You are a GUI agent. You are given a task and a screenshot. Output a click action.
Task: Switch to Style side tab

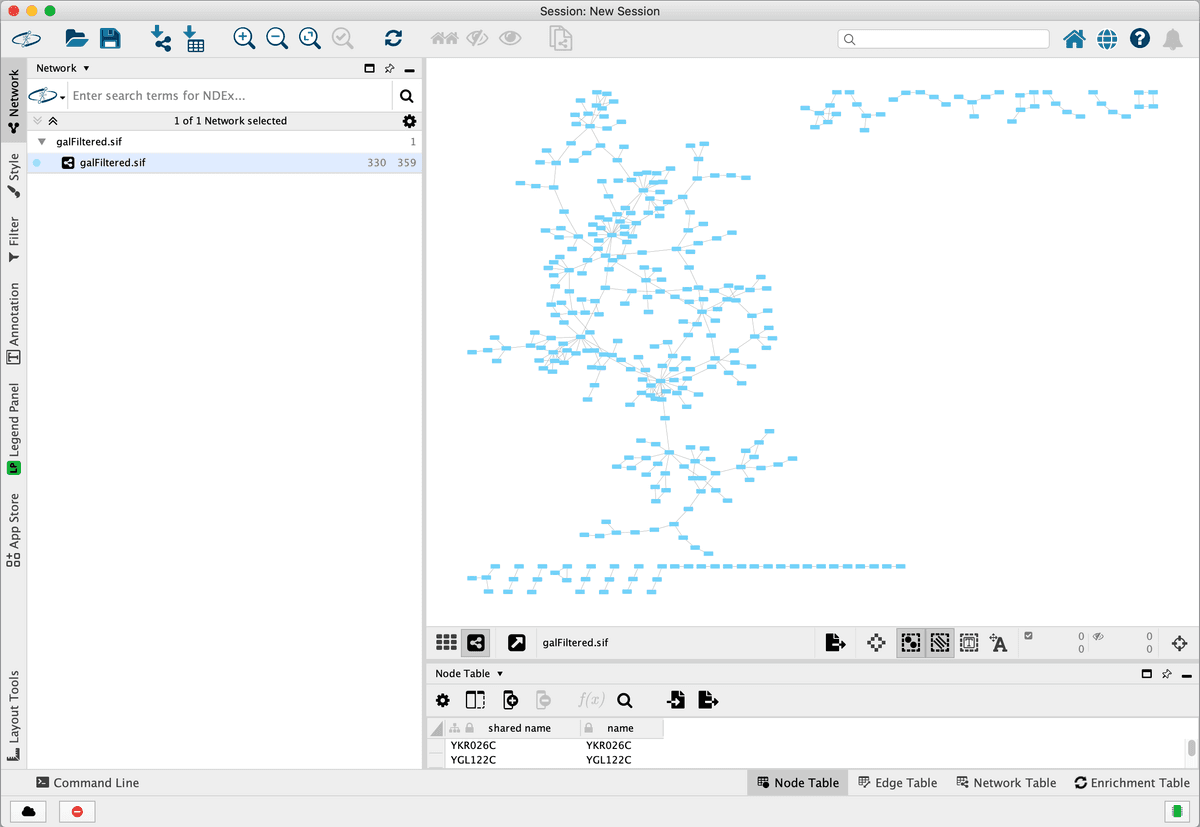(13, 174)
